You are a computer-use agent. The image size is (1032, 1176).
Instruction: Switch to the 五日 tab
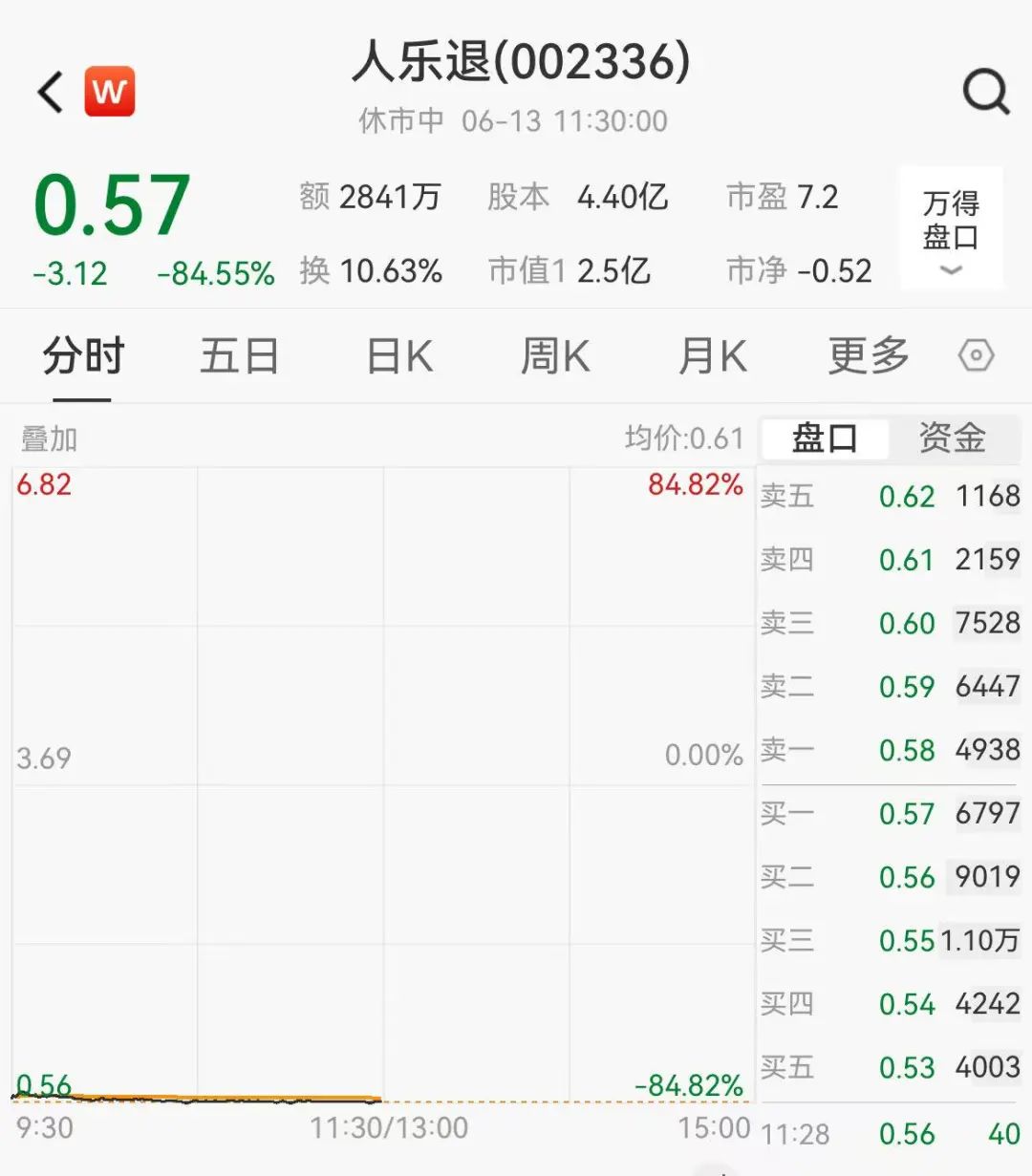coord(239,356)
